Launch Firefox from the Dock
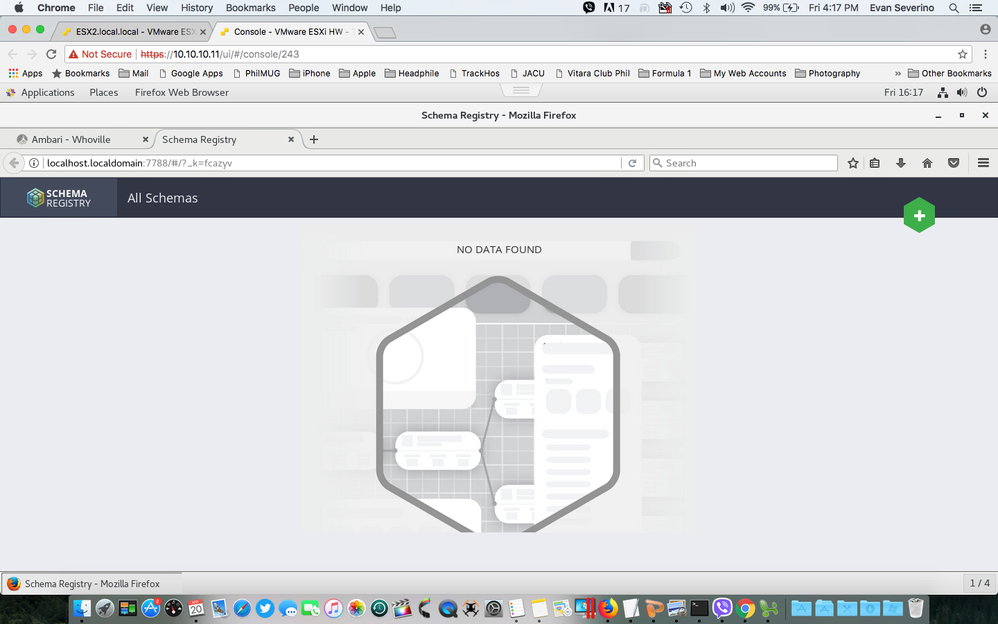 click(x=608, y=608)
